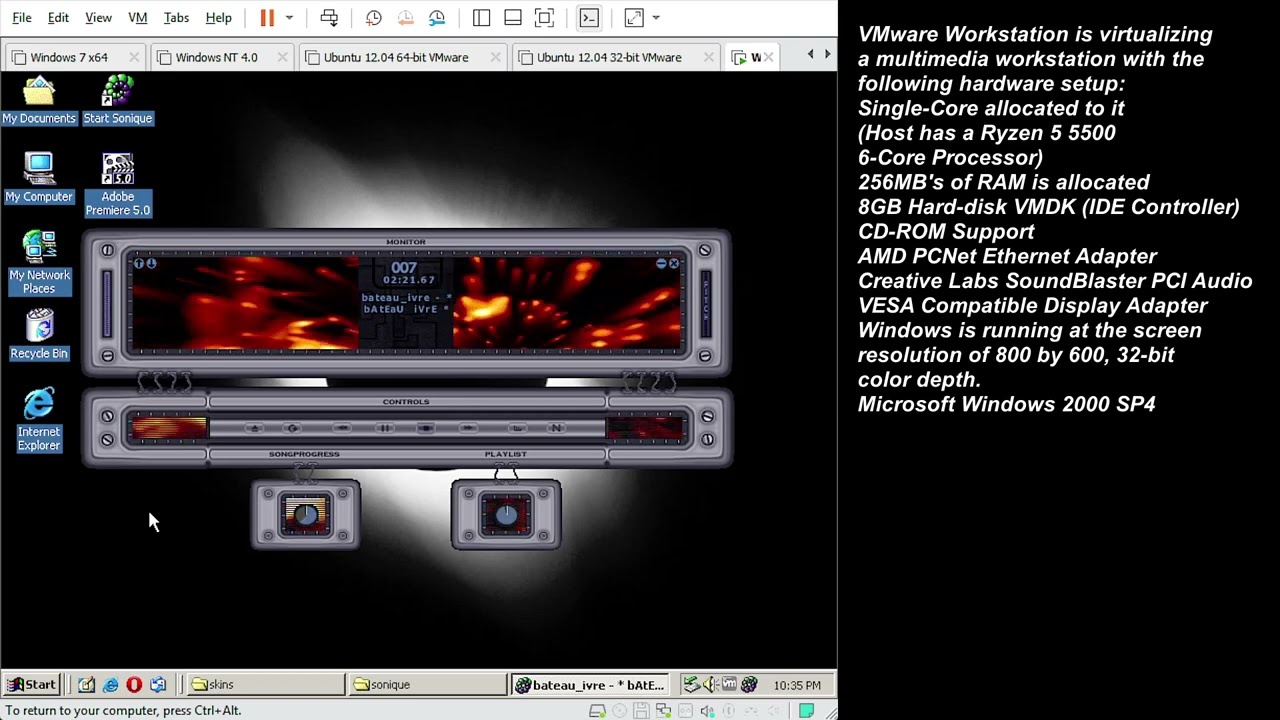
Task: Click the elapsed time 02:21.67 display
Action: click(x=409, y=280)
